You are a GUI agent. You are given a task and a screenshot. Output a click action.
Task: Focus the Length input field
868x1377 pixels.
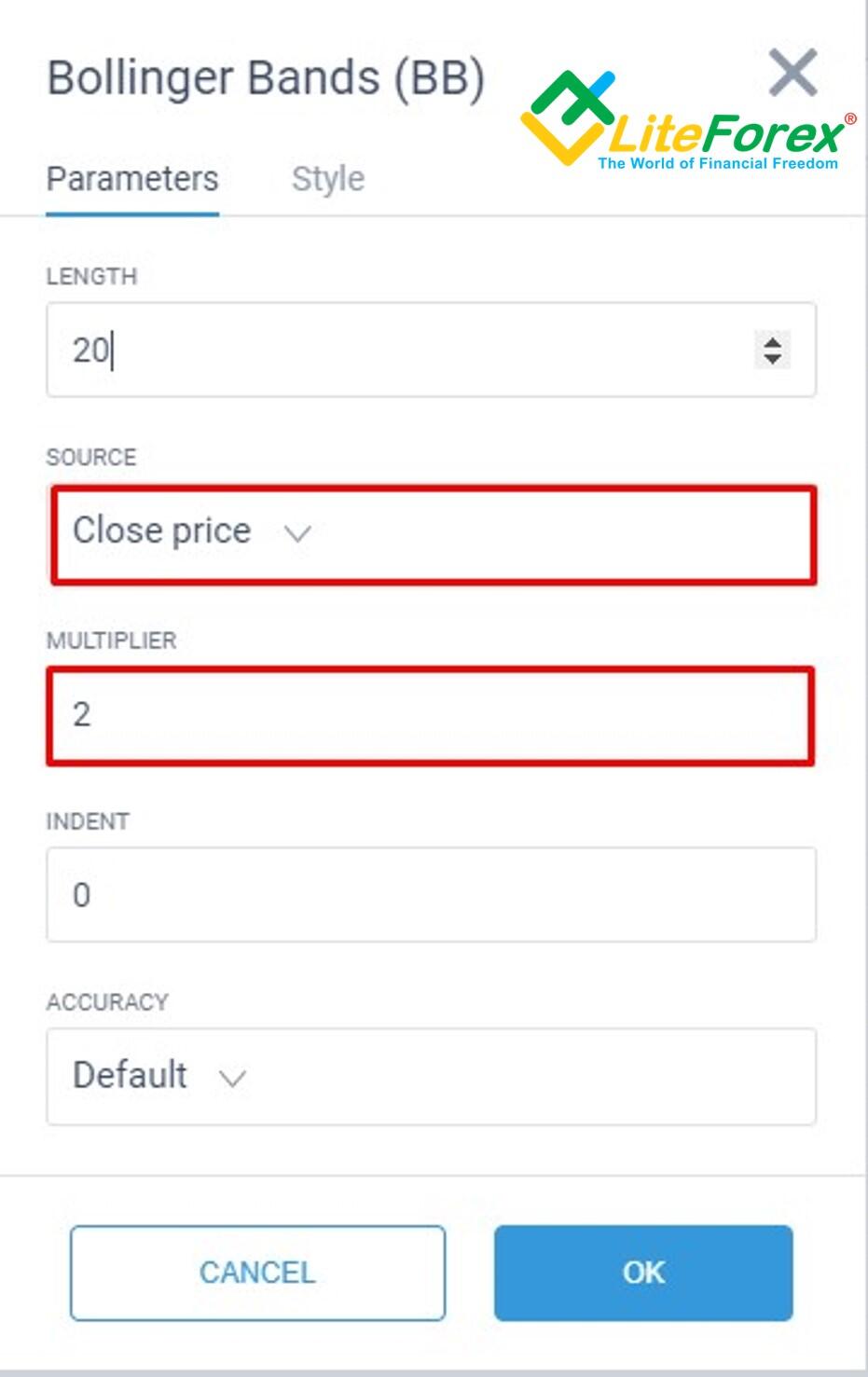click(x=392, y=351)
